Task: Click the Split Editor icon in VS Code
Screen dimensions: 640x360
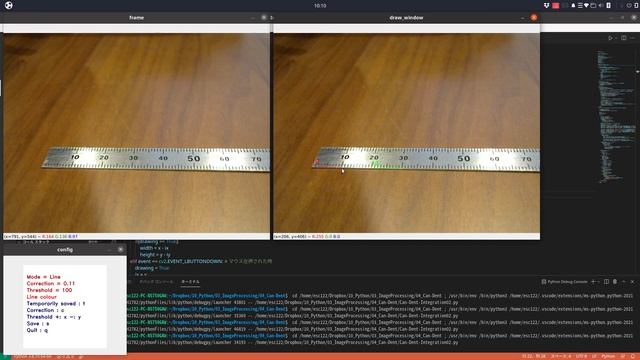Action: (x=624, y=38)
